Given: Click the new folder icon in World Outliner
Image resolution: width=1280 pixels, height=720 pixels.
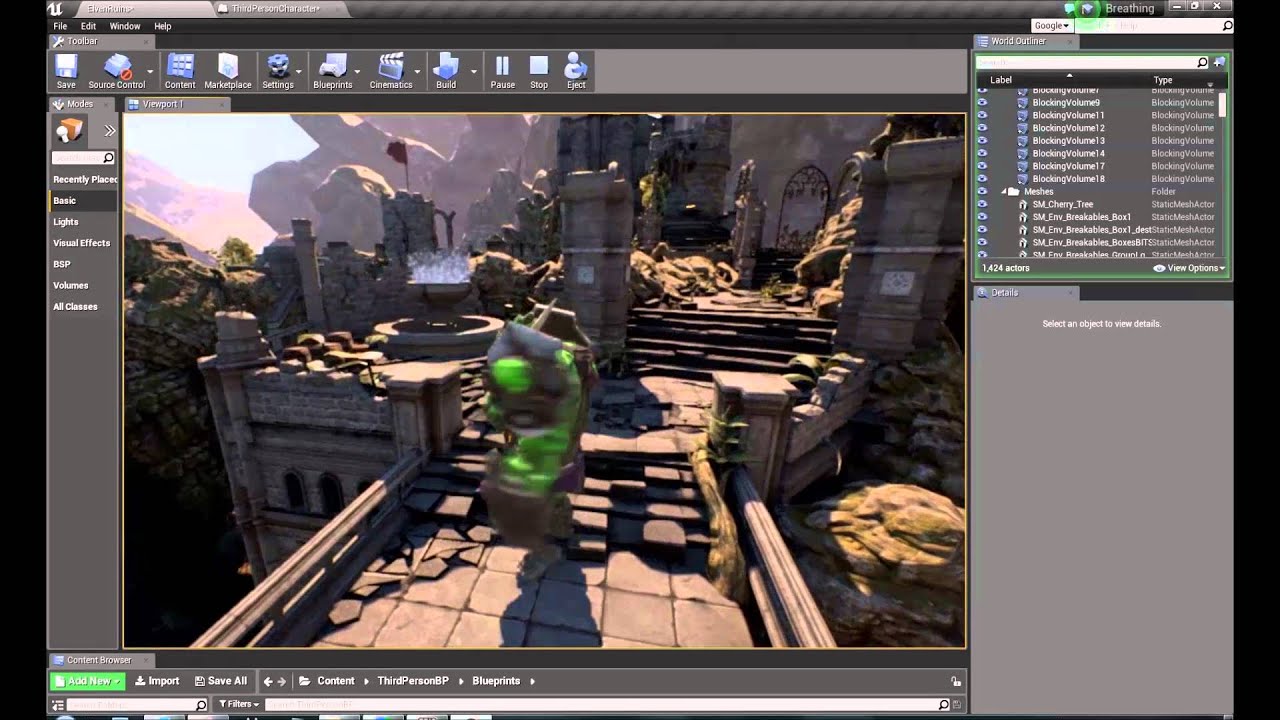Looking at the screenshot, I should click(x=1219, y=62).
